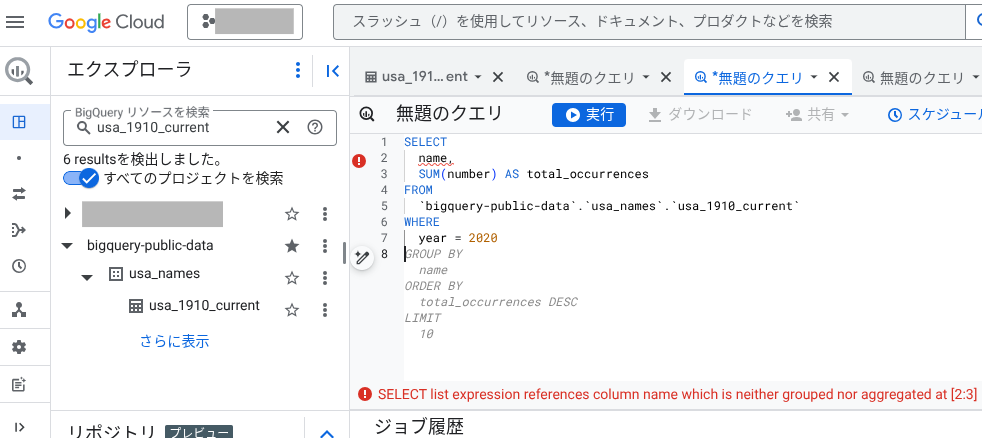Image resolution: width=982 pixels, height=438 pixels.
Task: Open the スケジュール schedule option
Action: [x=934, y=115]
